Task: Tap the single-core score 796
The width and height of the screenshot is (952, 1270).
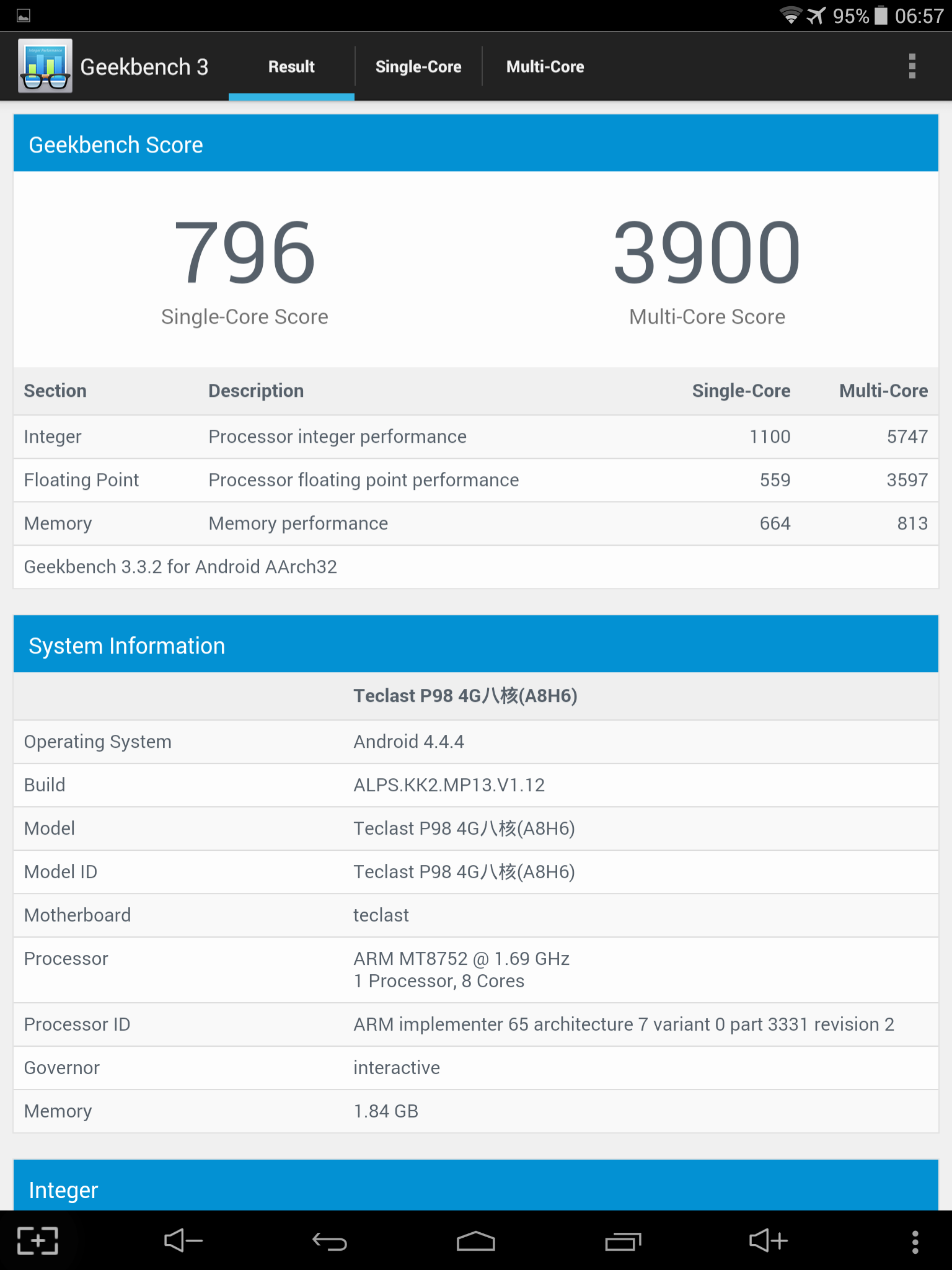Action: 245,253
